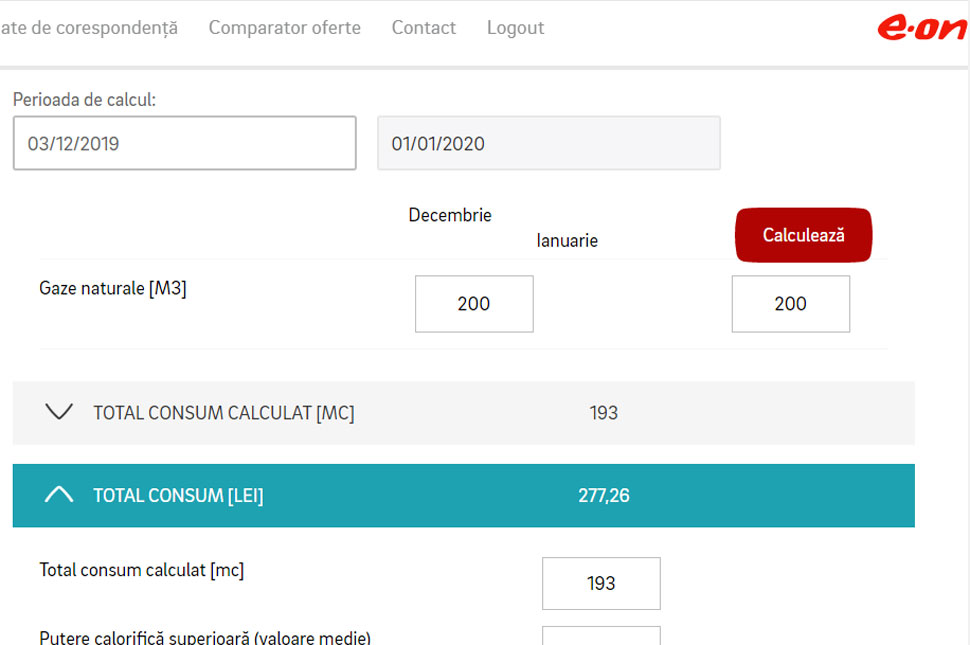Click the TOTAL CONSUM CALCULAT [MC] header text
The height and width of the screenshot is (645, 970).
click(223, 413)
